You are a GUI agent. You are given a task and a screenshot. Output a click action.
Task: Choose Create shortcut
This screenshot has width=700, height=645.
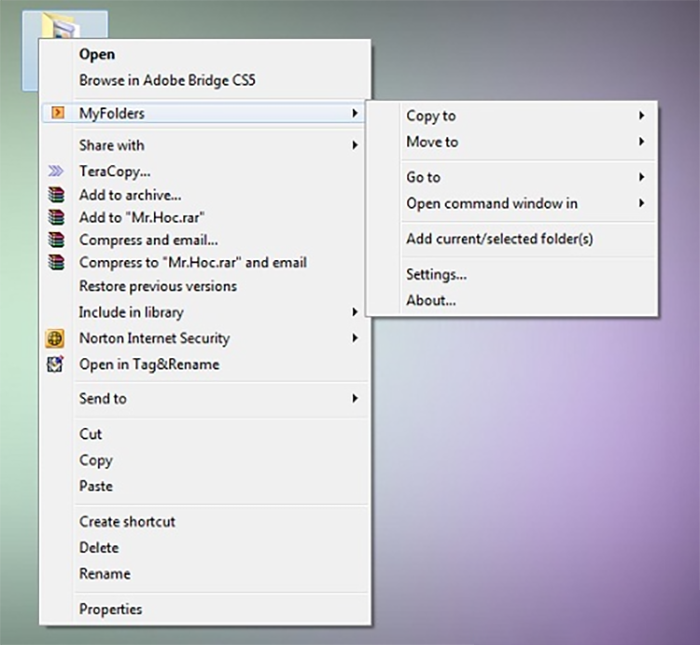pos(205,521)
